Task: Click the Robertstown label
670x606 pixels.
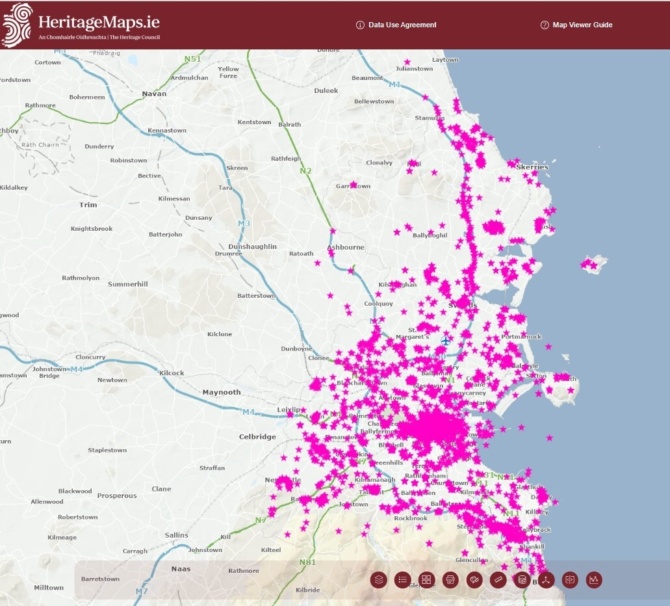Action: click(x=78, y=517)
